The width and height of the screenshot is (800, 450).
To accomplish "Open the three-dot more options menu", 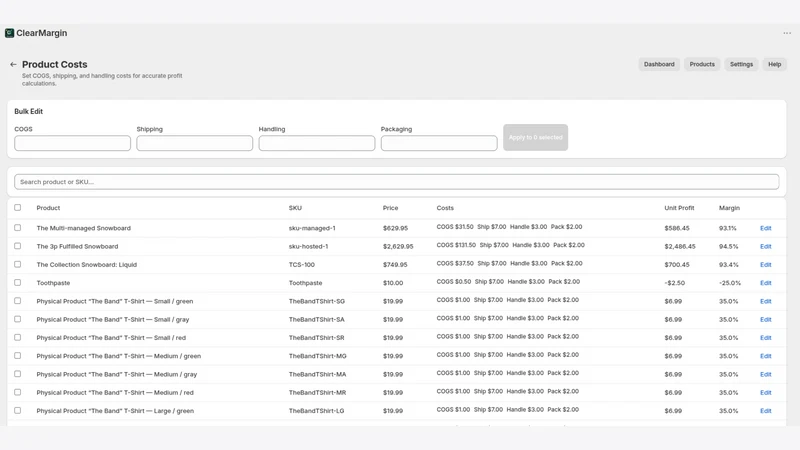I will coord(787,33).
